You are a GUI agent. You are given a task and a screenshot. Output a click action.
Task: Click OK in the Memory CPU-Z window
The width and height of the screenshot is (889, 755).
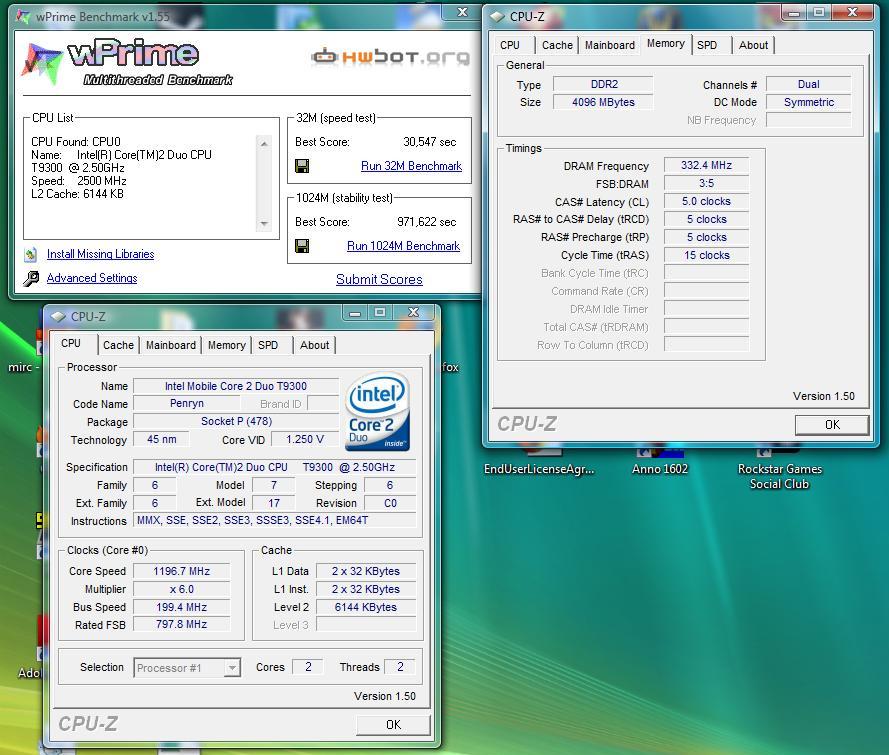[832, 425]
